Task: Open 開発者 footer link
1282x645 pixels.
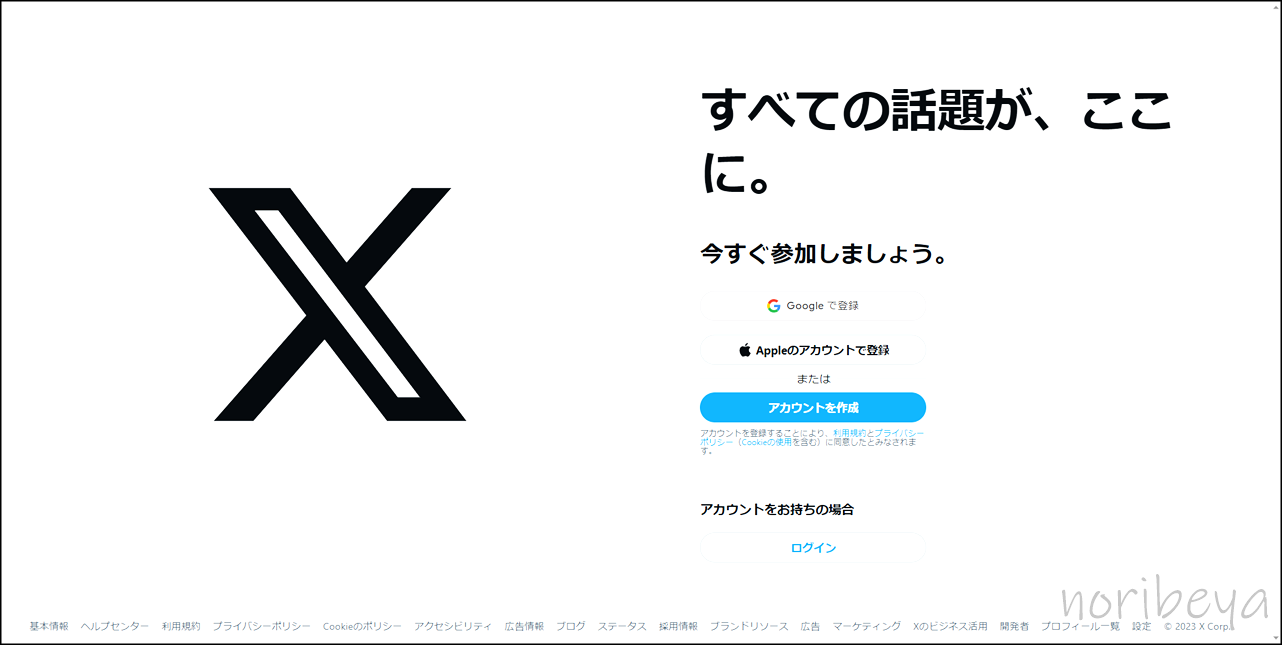Action: (x=1014, y=626)
